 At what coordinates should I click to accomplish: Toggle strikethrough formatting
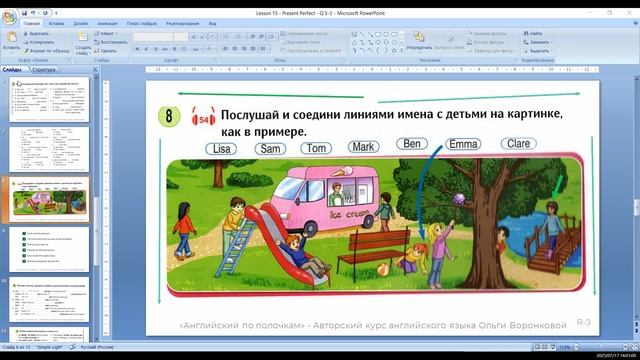click(x=165, y=49)
